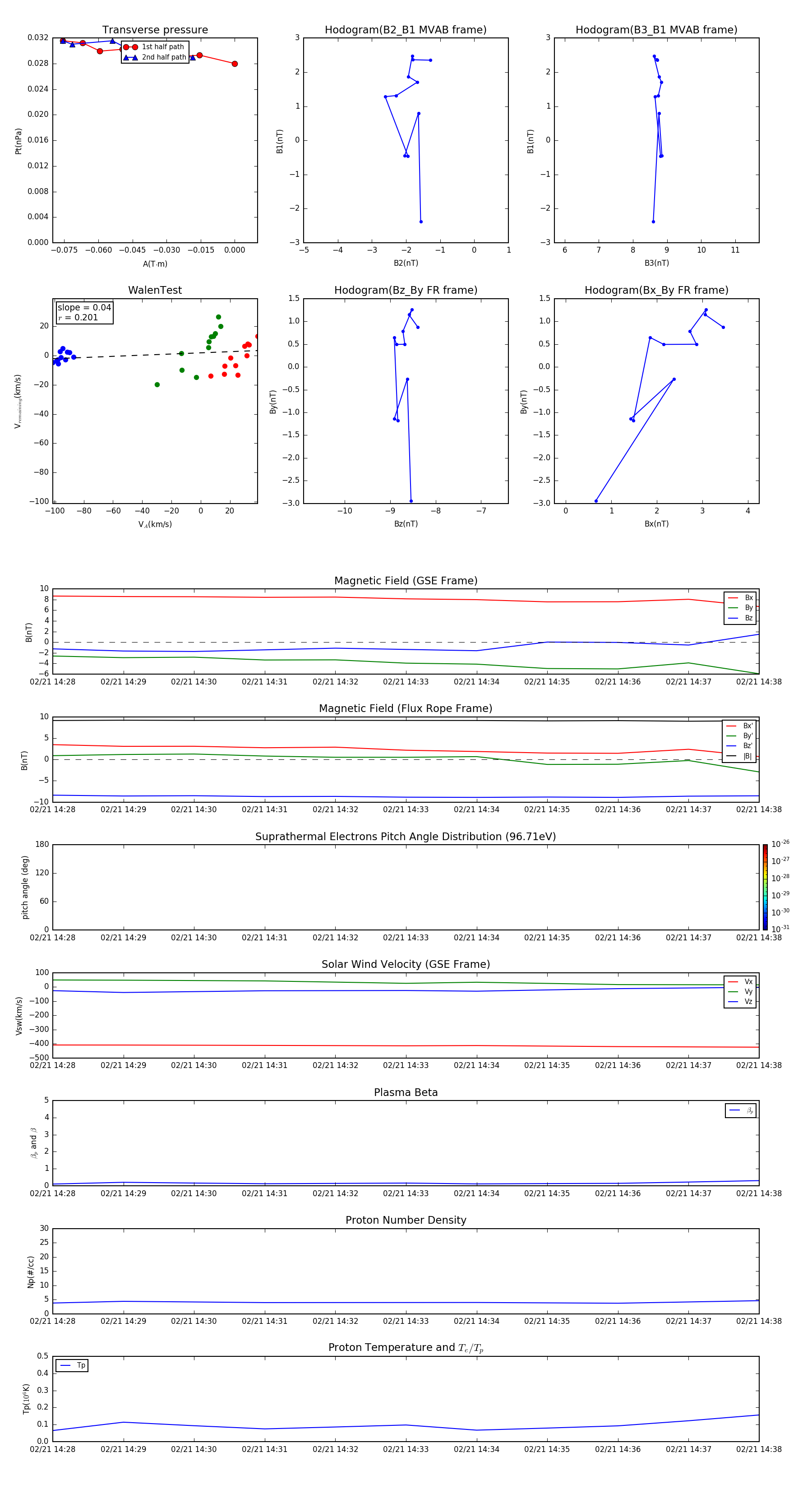Click '02/21 14:28' tick under GSE magnetic field plot
Screen dimensions: 812x1489
tap(53, 682)
